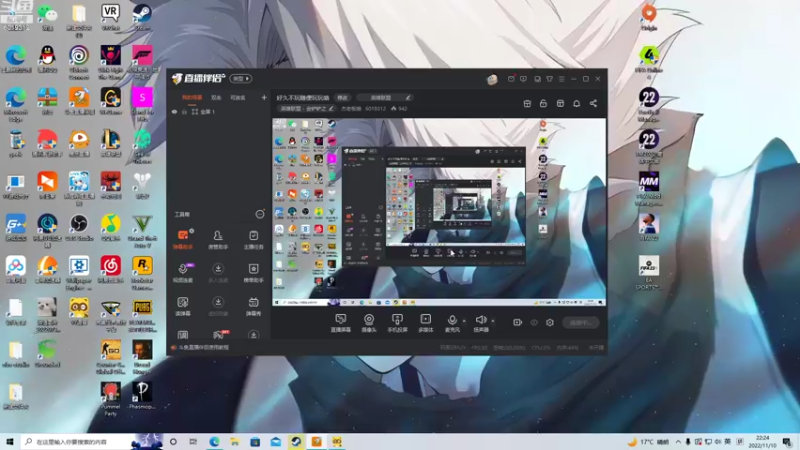Screen dimensions: 800x450
Task: Open Steam from the desktop
Action: (x=142, y=17)
